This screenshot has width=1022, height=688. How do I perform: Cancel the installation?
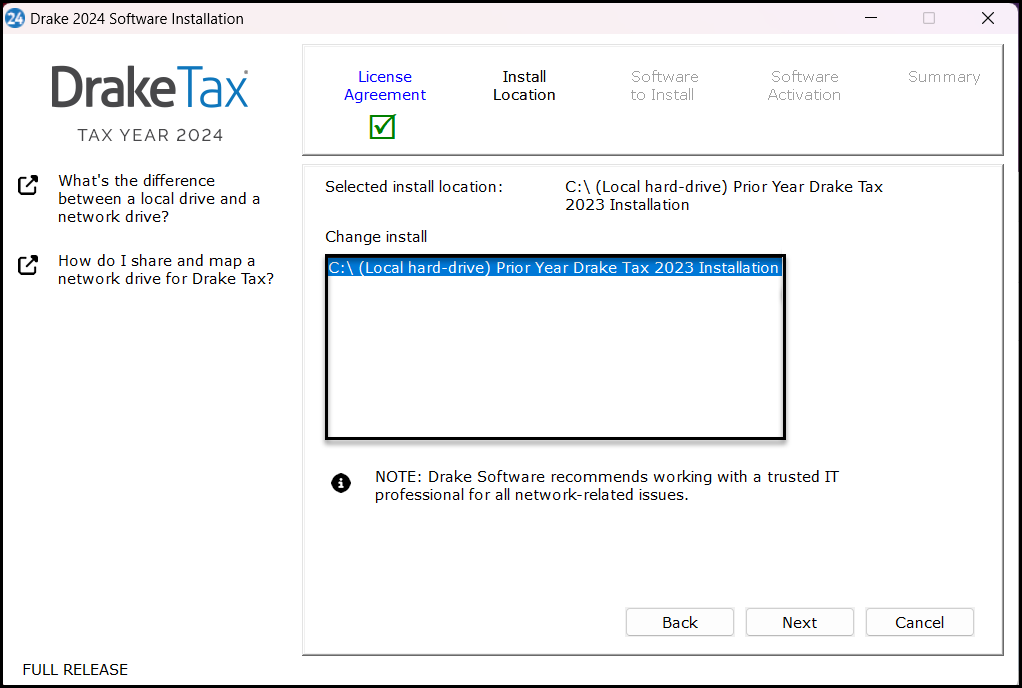pyautogui.click(x=920, y=622)
